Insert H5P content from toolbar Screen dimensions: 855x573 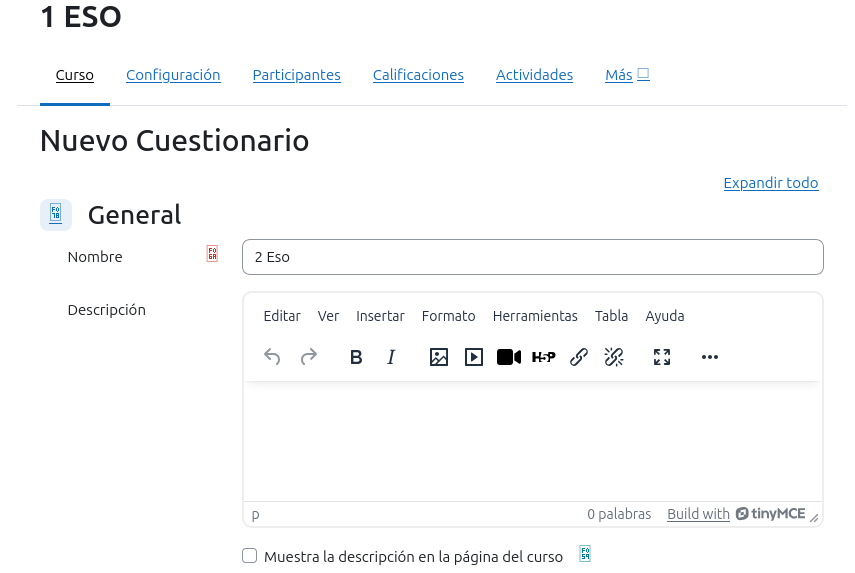pyautogui.click(x=543, y=357)
